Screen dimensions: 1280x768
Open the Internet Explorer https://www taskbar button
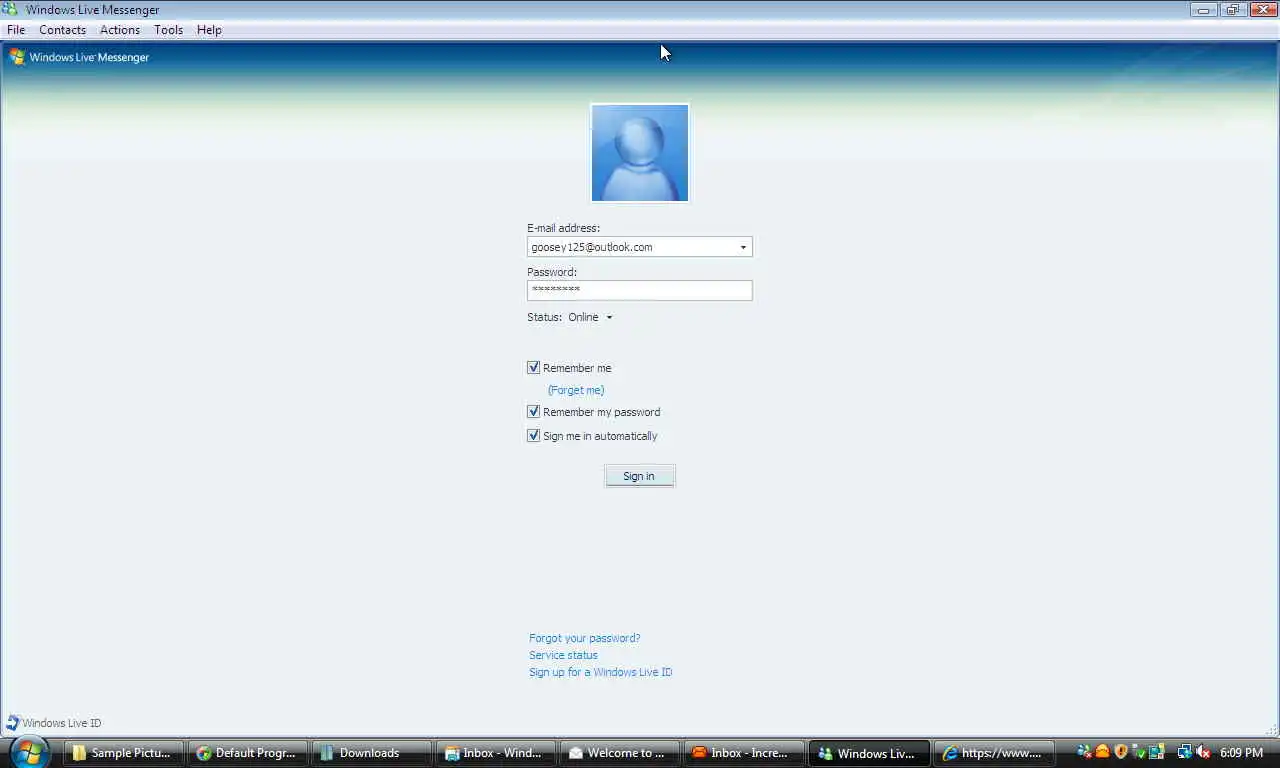pos(994,753)
